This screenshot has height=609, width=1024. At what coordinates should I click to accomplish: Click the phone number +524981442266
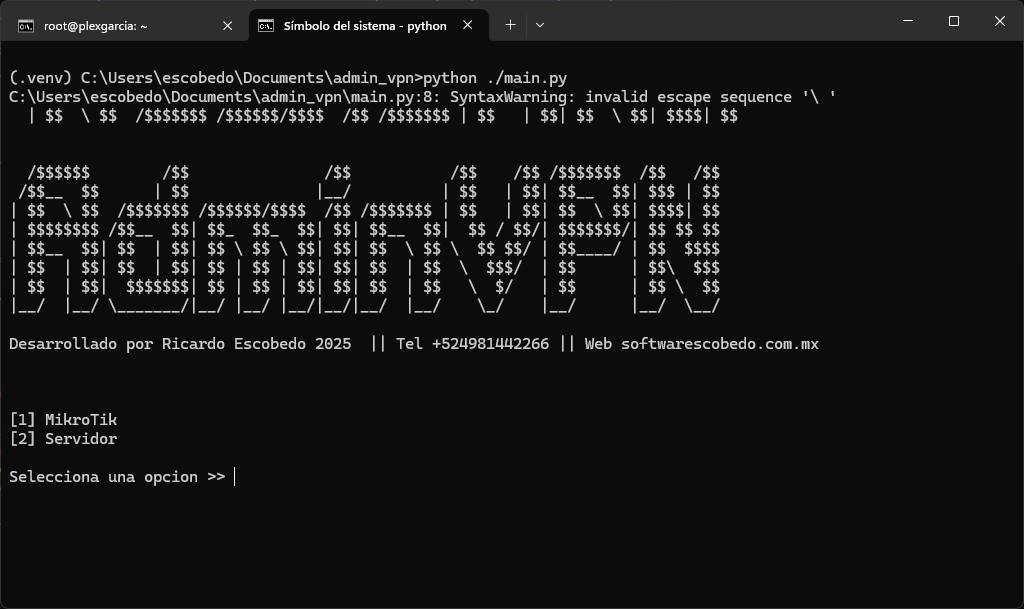pyautogui.click(x=490, y=344)
